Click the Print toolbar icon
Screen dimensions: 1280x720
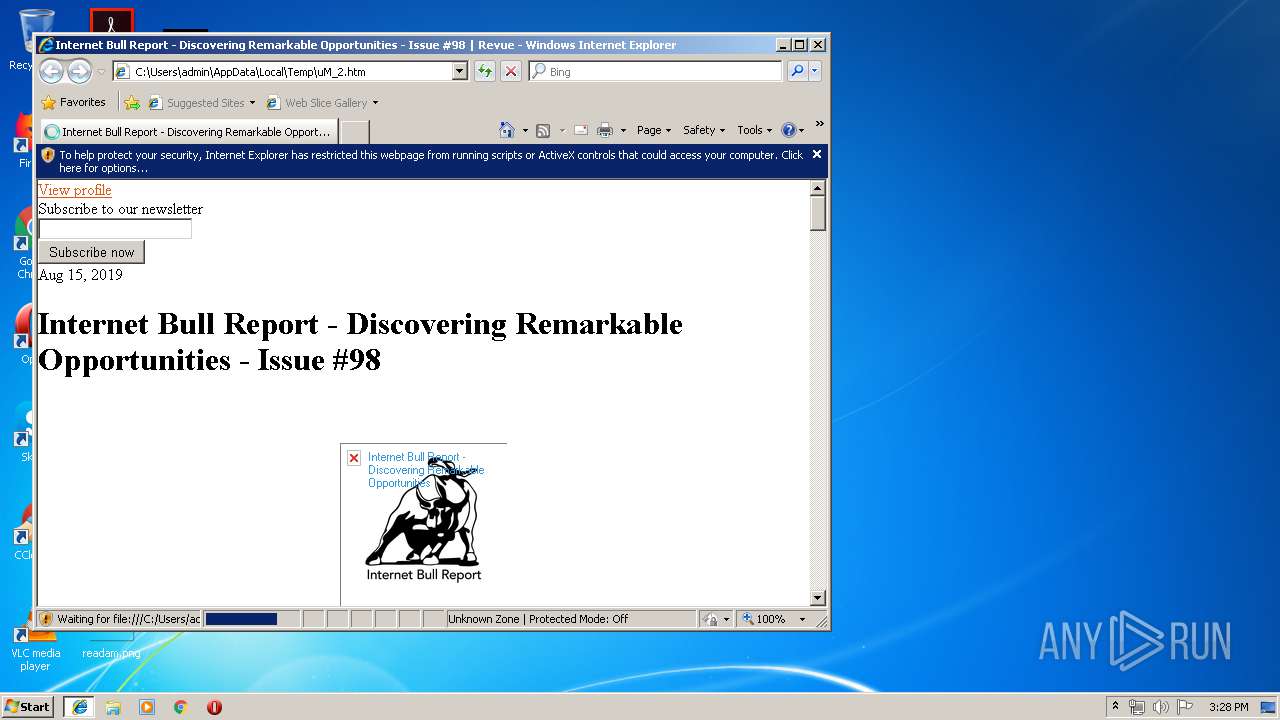605,130
